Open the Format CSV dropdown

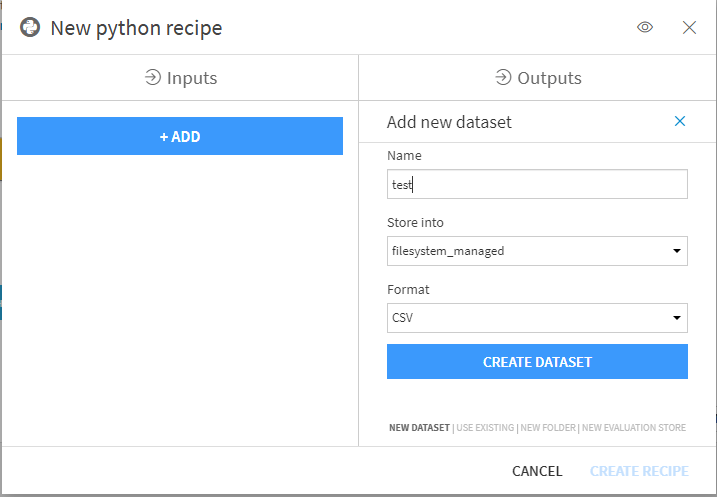537,318
